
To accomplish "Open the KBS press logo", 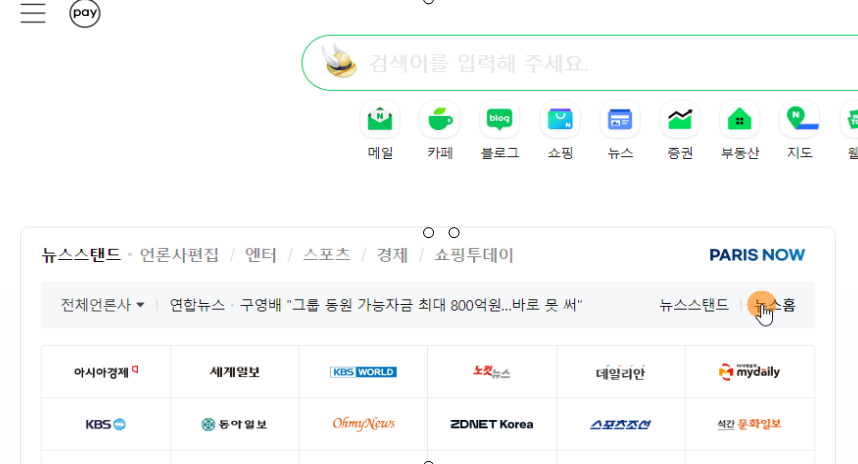I will pos(106,424).
